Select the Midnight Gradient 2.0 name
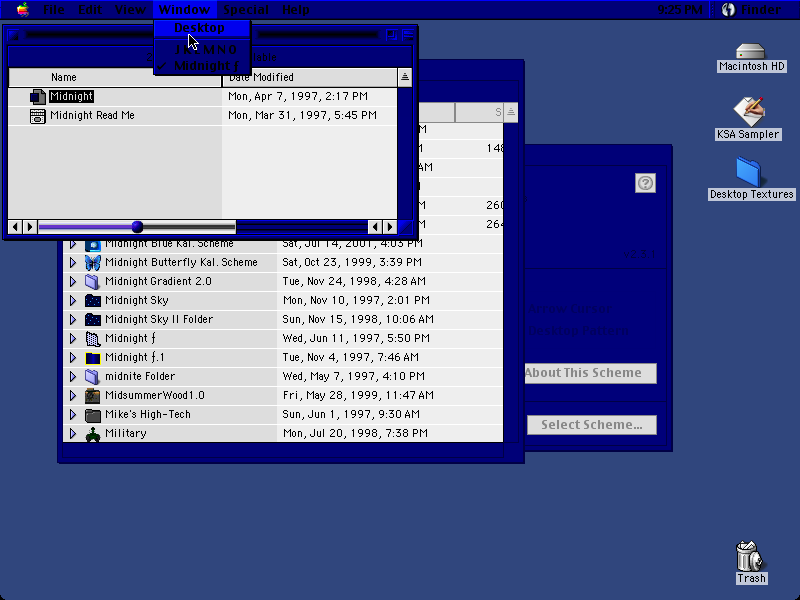 point(158,281)
